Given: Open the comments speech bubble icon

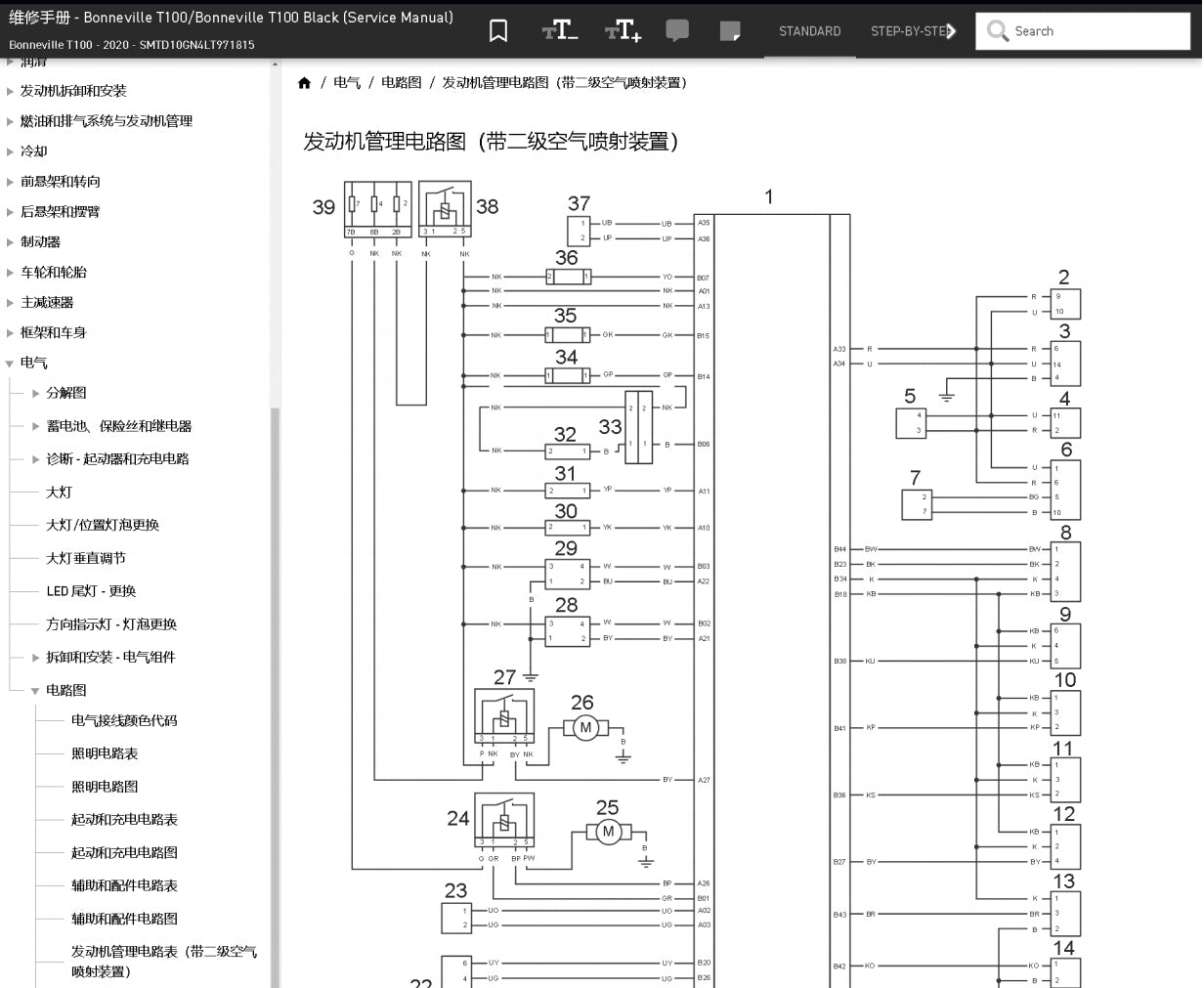Looking at the screenshot, I should [x=677, y=30].
